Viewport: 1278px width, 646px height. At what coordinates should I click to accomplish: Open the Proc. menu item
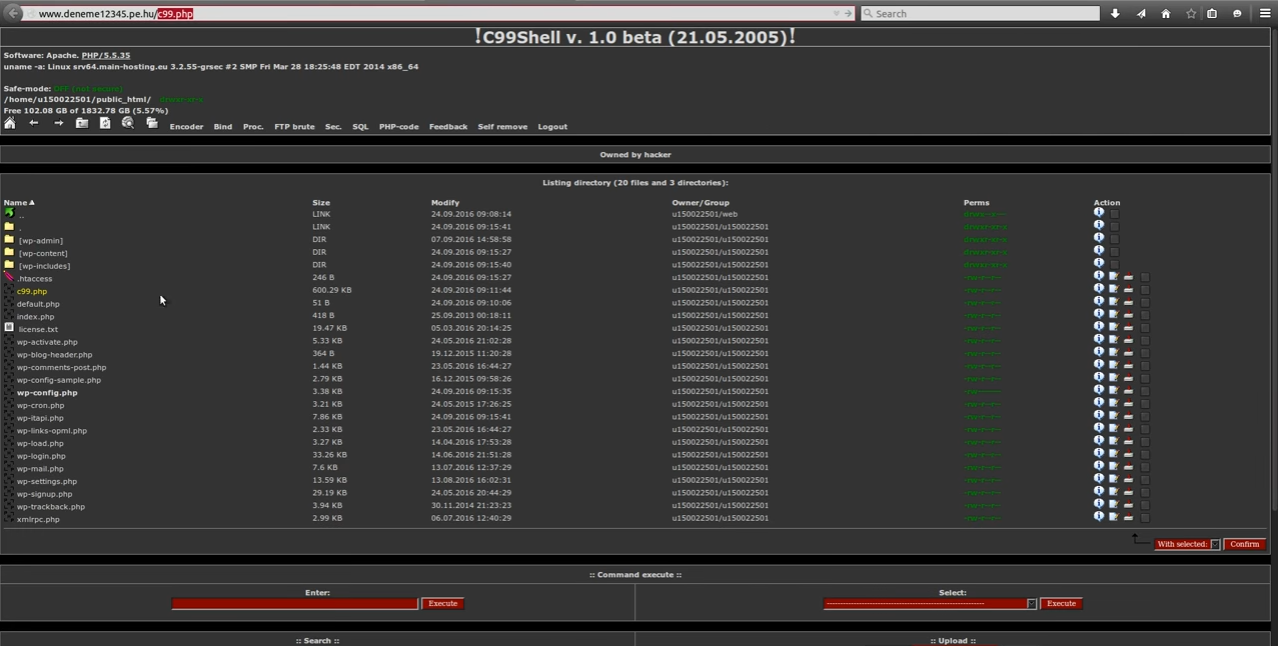pyautogui.click(x=253, y=127)
